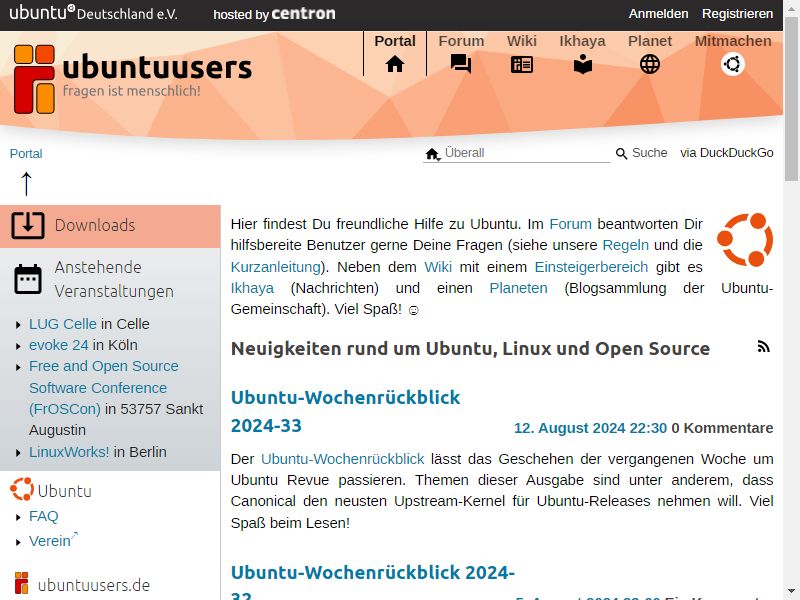The height and width of the screenshot is (600, 800).
Task: Click the ubuntuusers.de sidebar heading
Action: 94,585
